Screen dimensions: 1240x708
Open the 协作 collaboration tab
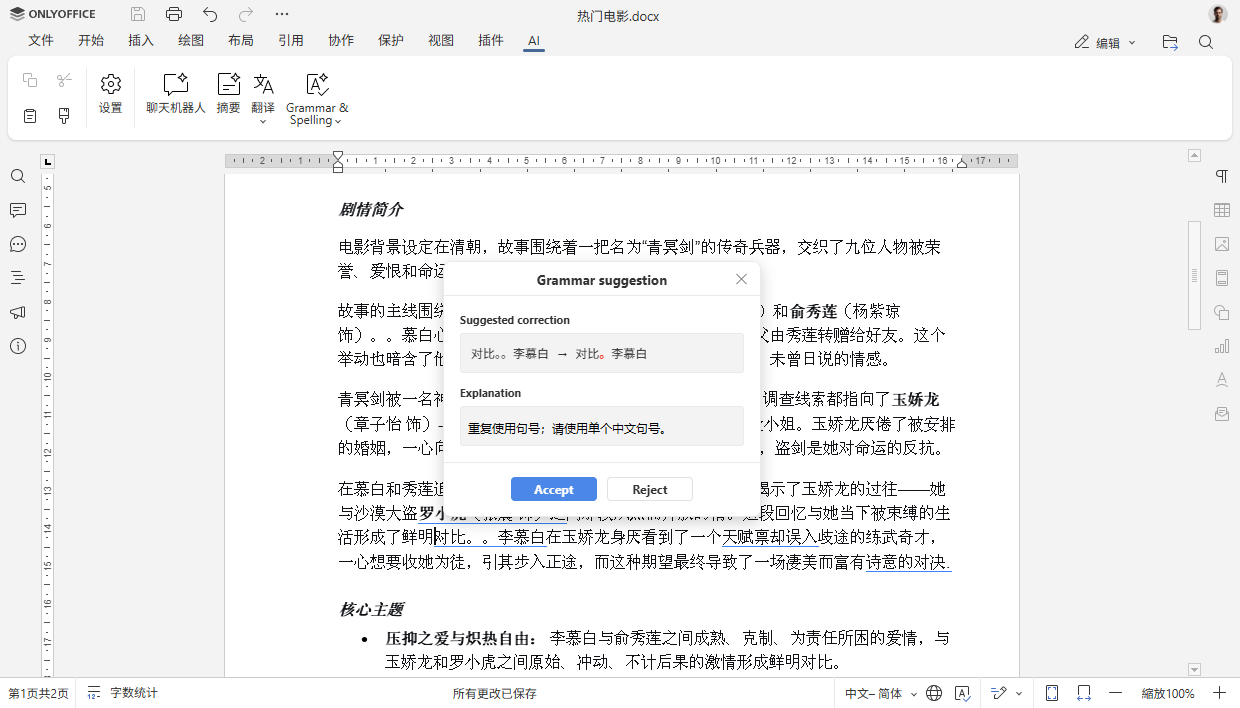pos(340,41)
